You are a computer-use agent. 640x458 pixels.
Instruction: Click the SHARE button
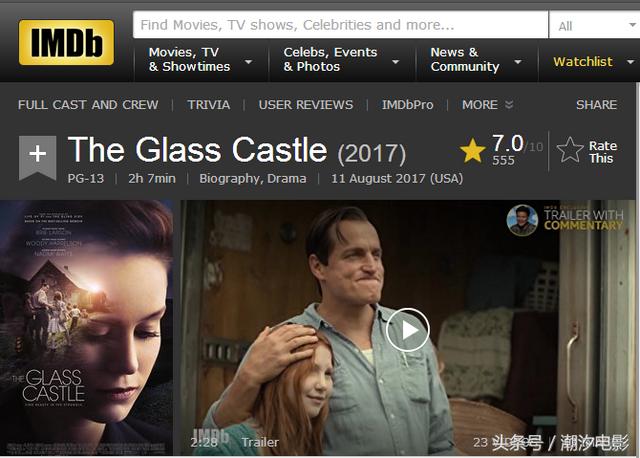coord(596,104)
